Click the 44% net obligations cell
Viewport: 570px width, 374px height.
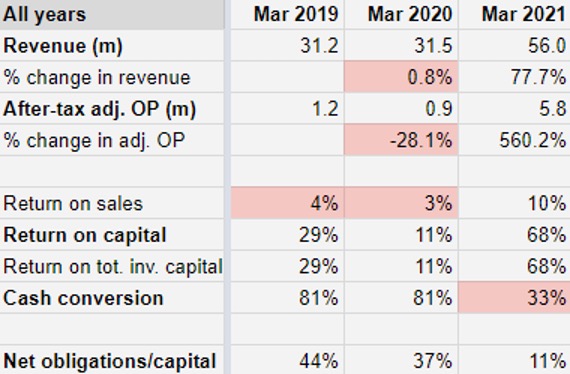[x=288, y=360]
